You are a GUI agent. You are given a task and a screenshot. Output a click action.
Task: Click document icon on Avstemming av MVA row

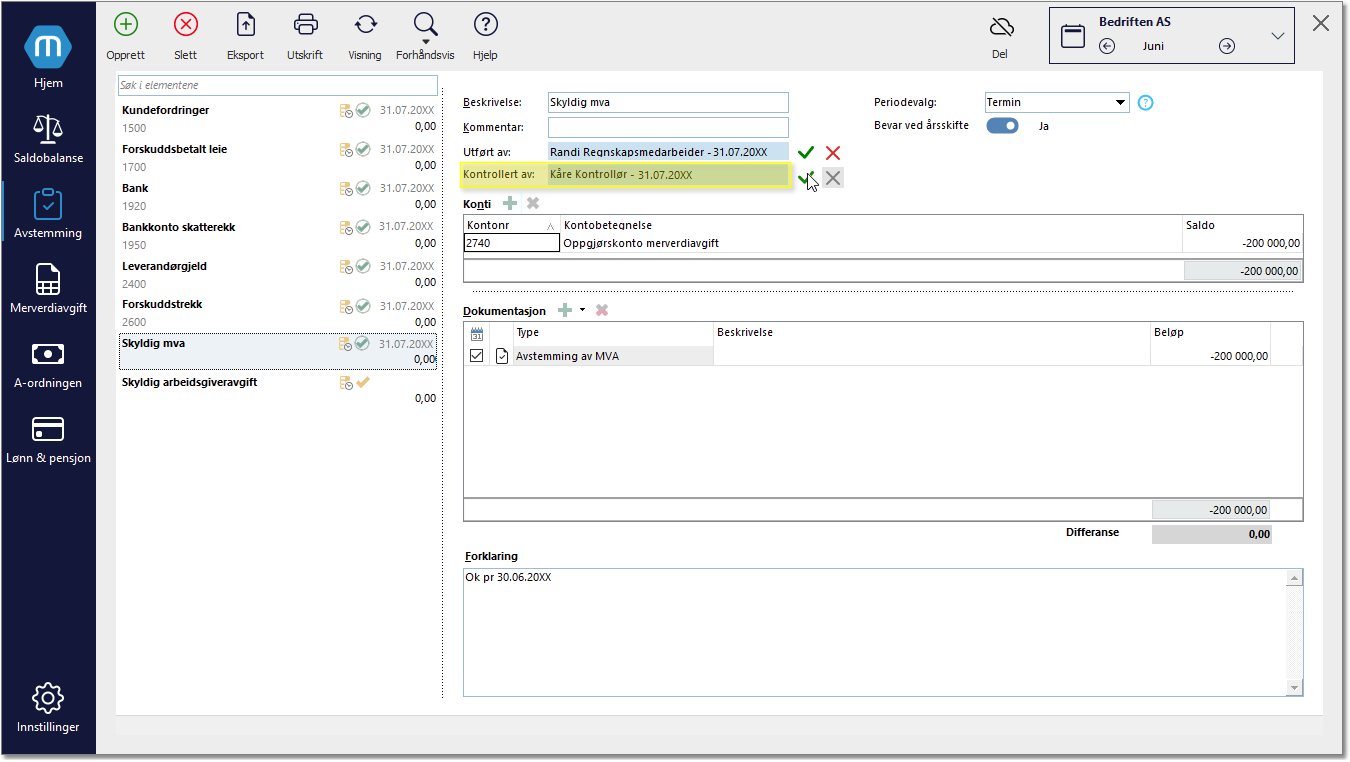[502, 356]
